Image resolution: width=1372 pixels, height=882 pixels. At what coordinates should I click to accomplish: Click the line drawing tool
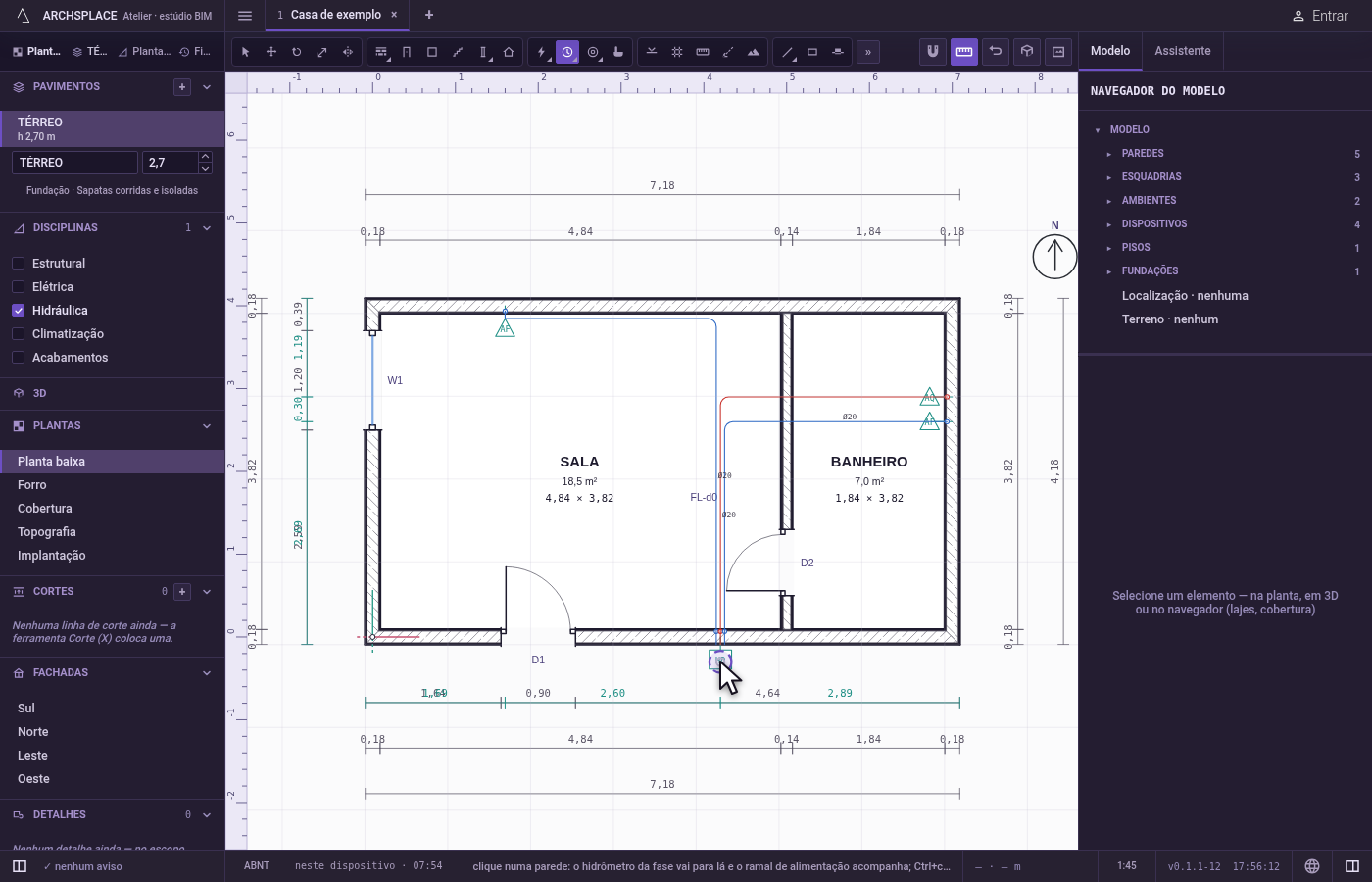pyautogui.click(x=787, y=52)
